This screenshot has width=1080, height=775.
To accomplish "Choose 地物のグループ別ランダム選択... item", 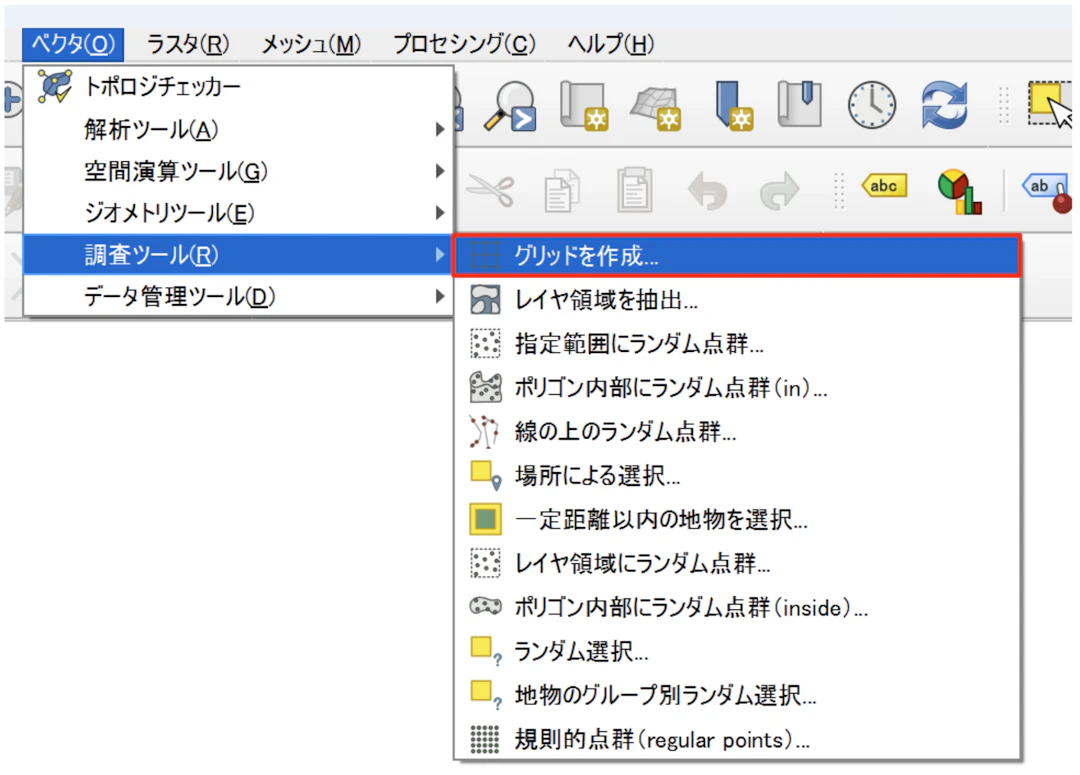I will click(x=736, y=695).
